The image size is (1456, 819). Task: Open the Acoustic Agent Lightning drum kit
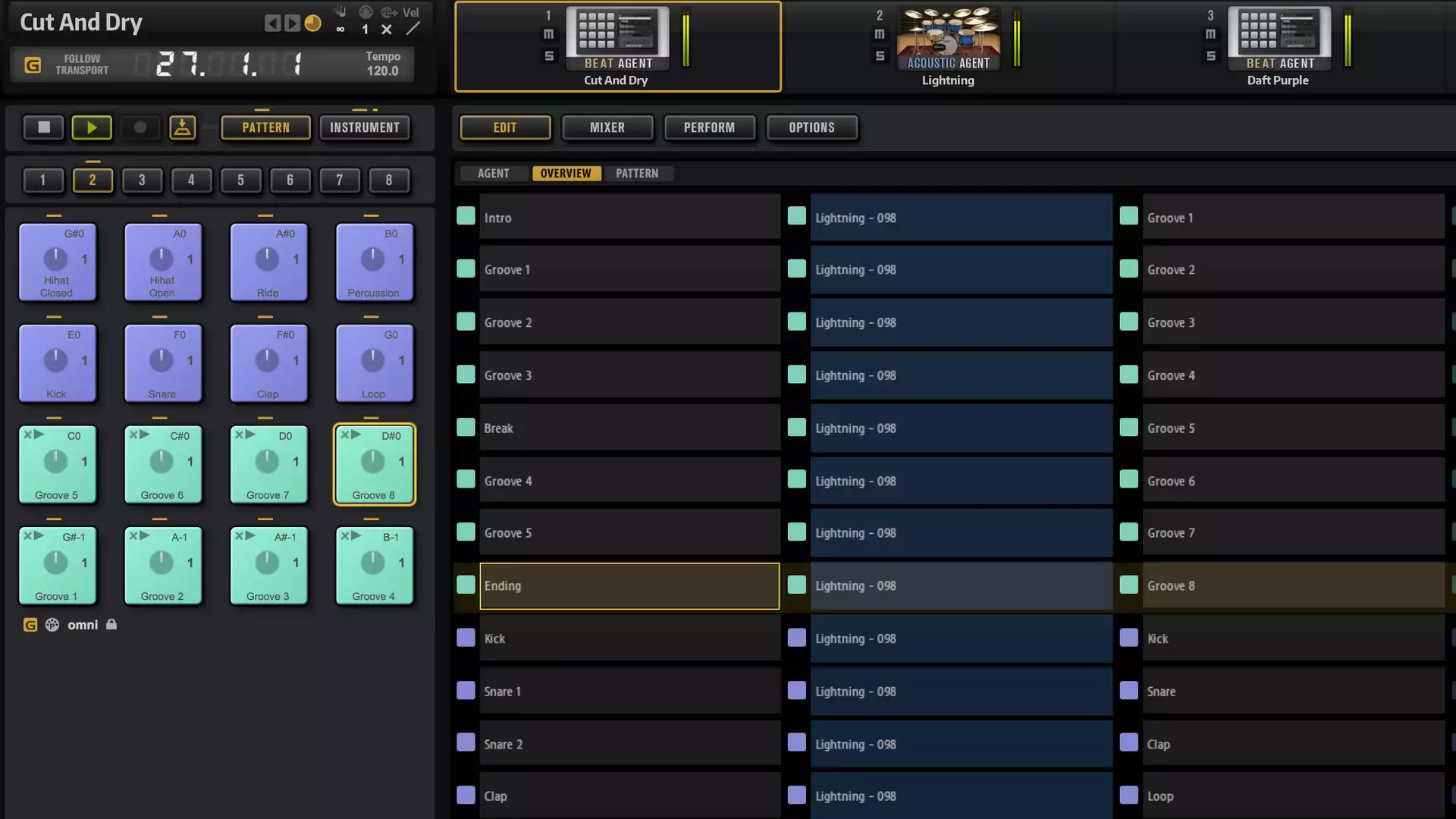(948, 39)
